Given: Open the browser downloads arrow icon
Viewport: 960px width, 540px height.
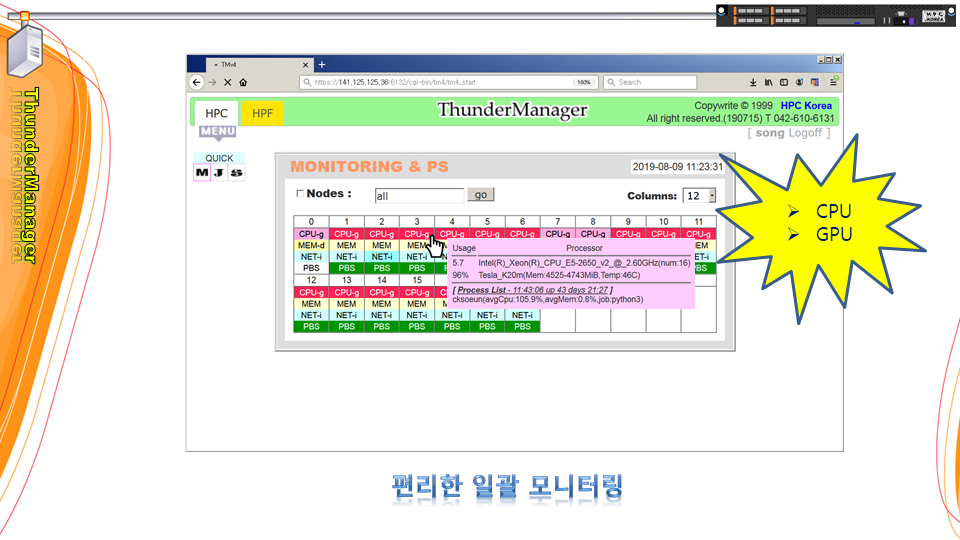Looking at the screenshot, I should click(753, 83).
